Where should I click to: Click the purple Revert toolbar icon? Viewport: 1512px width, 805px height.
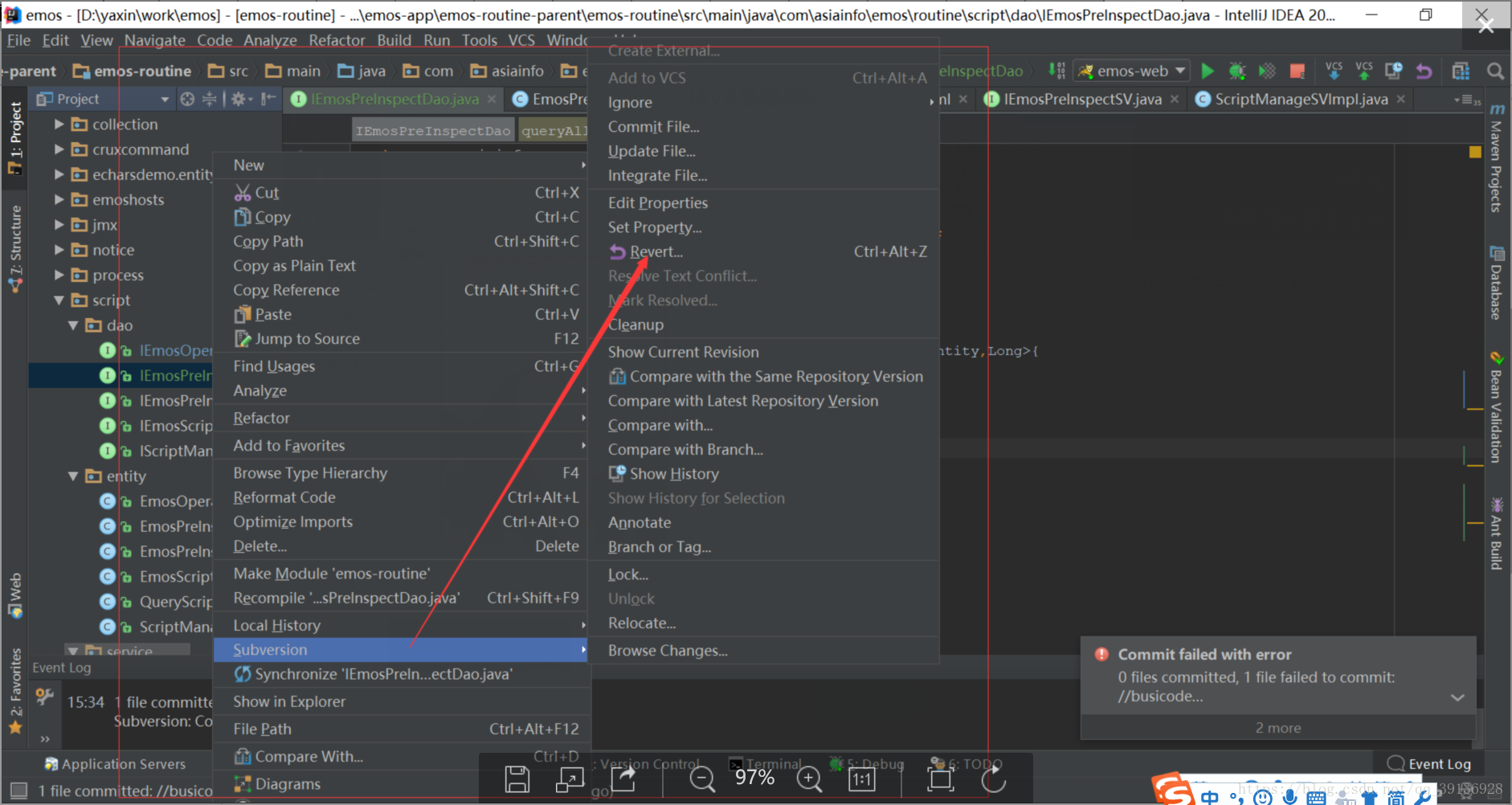click(1424, 72)
